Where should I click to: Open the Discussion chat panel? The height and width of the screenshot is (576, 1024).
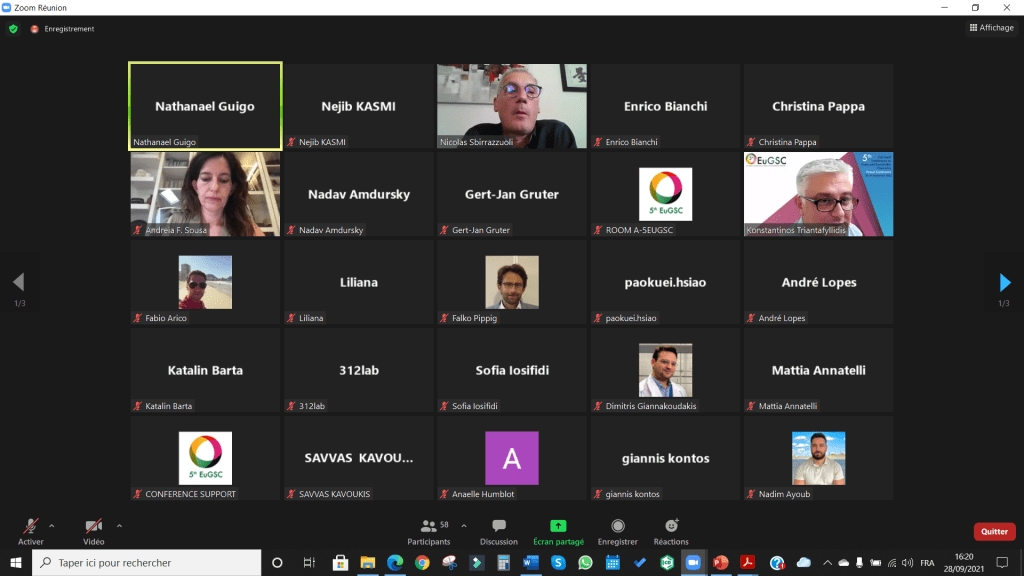[x=498, y=530]
